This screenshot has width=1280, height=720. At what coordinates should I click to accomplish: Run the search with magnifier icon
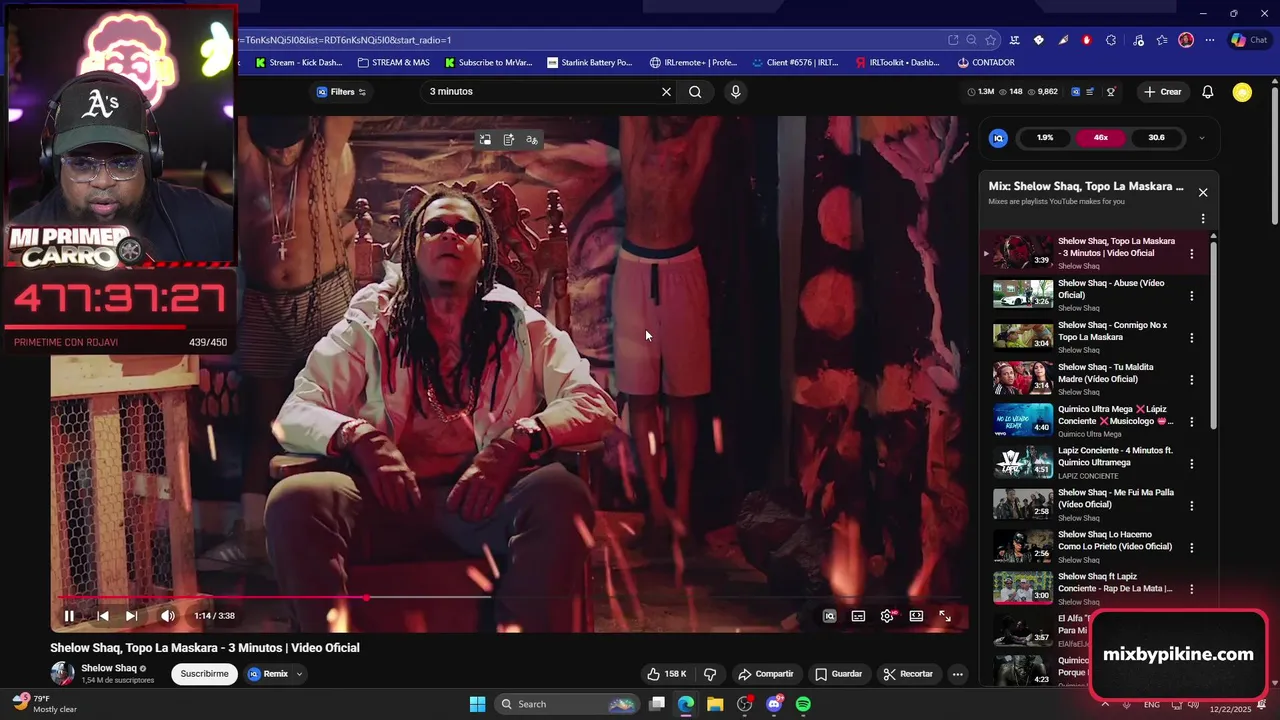pos(695,92)
